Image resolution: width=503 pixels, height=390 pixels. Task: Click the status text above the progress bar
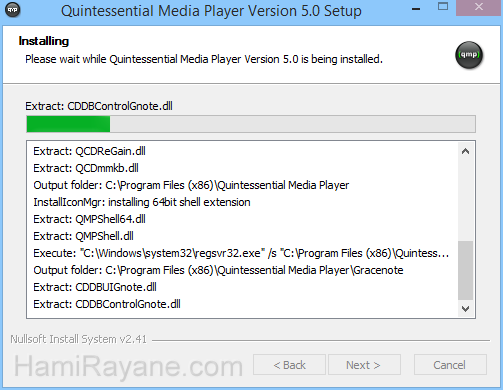99,106
